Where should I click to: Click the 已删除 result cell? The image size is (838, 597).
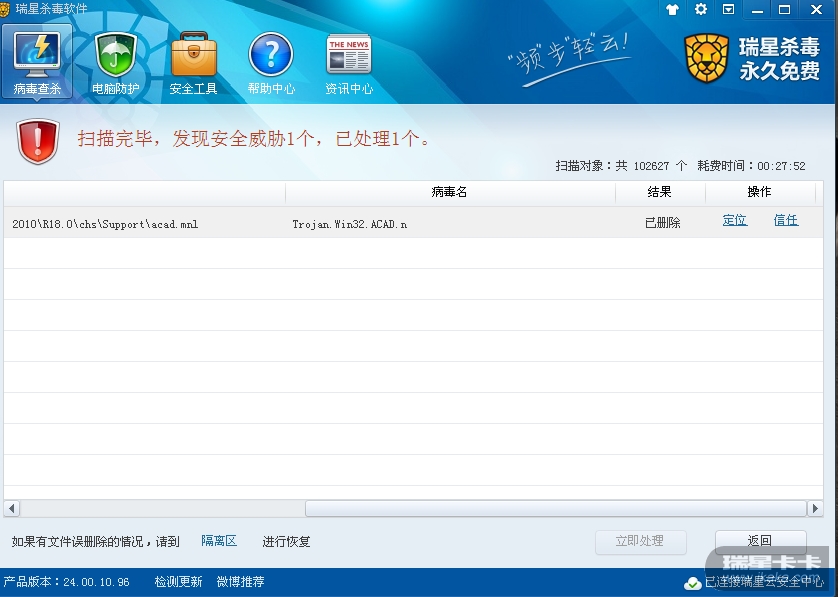point(663,223)
